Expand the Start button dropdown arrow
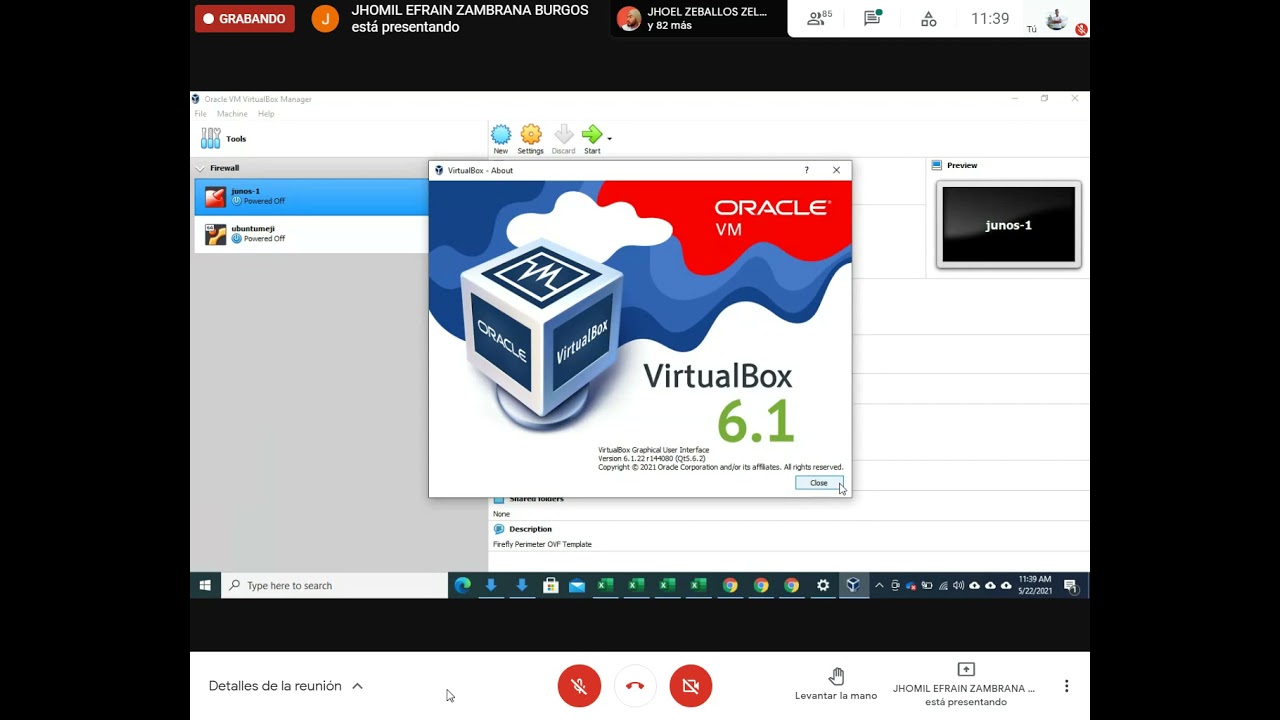The image size is (1280, 720). click(x=609, y=138)
